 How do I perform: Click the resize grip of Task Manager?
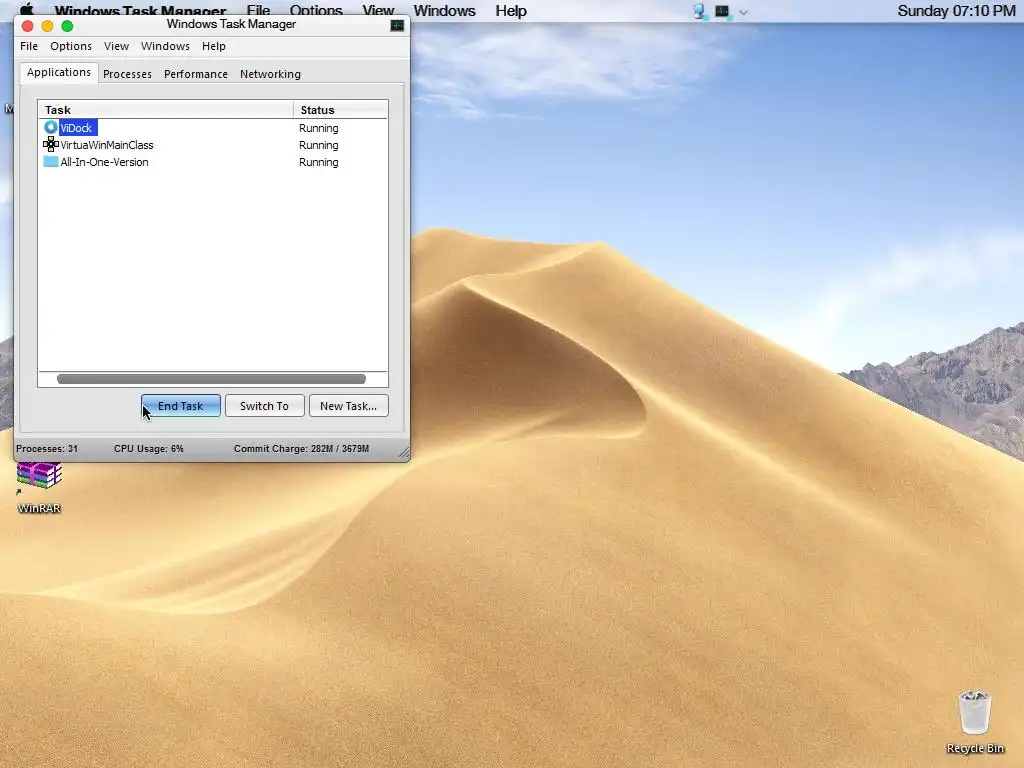pyautogui.click(x=404, y=453)
